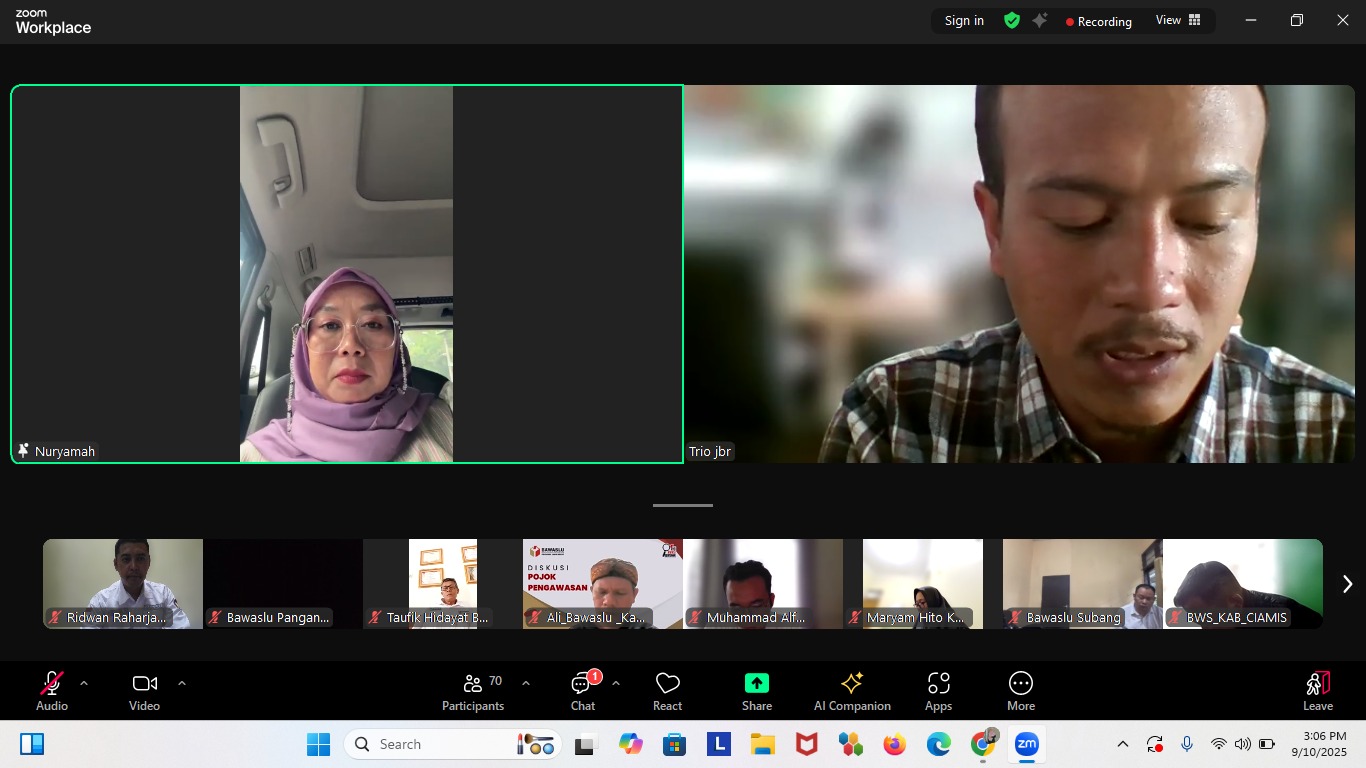This screenshot has height=768, width=1366.
Task: Click the green security shield icon
Action: (1011, 20)
